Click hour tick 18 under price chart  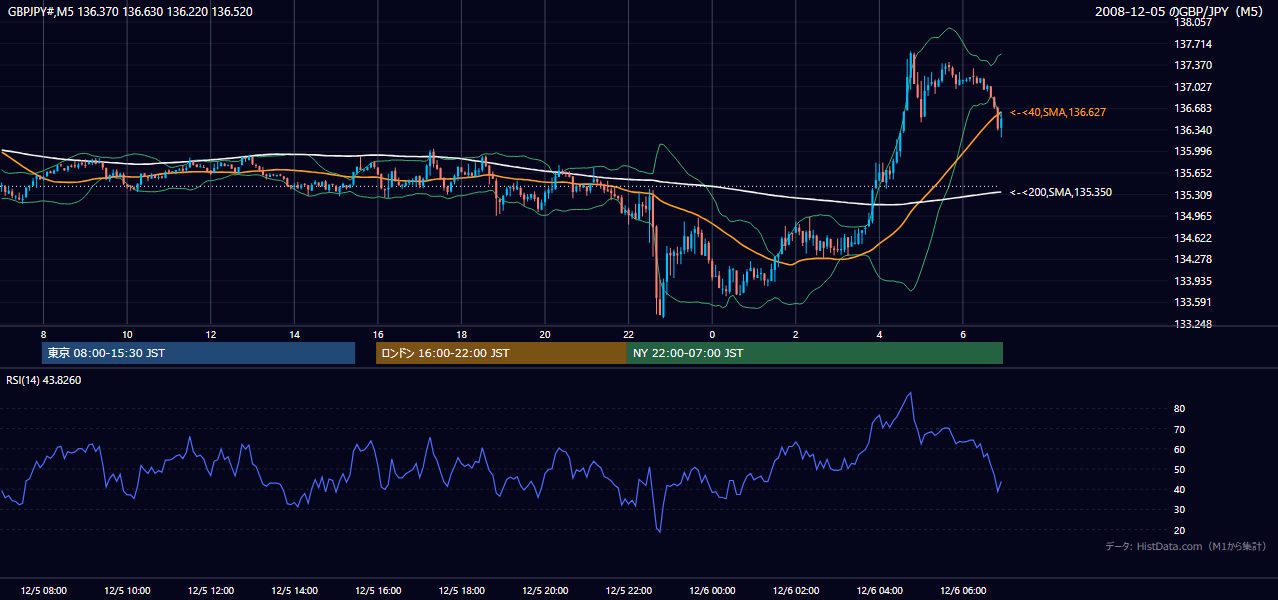[461, 334]
